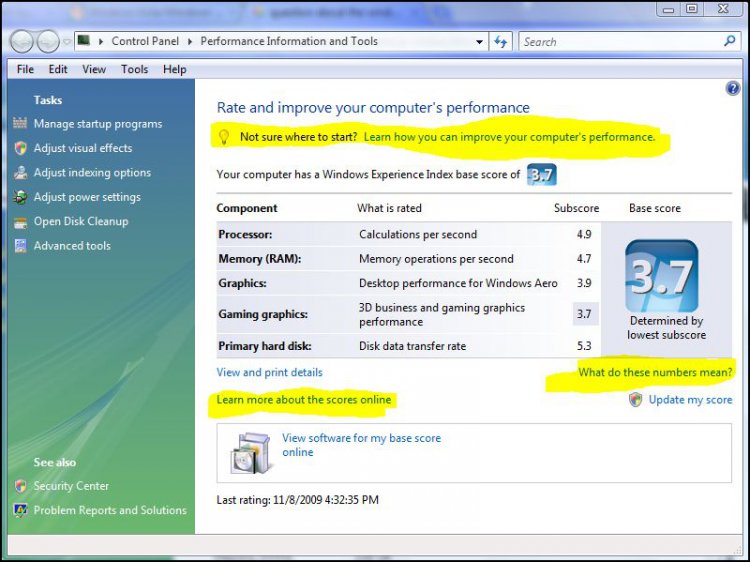Click the Adjust indexing options icon
This screenshot has height=562, width=750.
21,172
